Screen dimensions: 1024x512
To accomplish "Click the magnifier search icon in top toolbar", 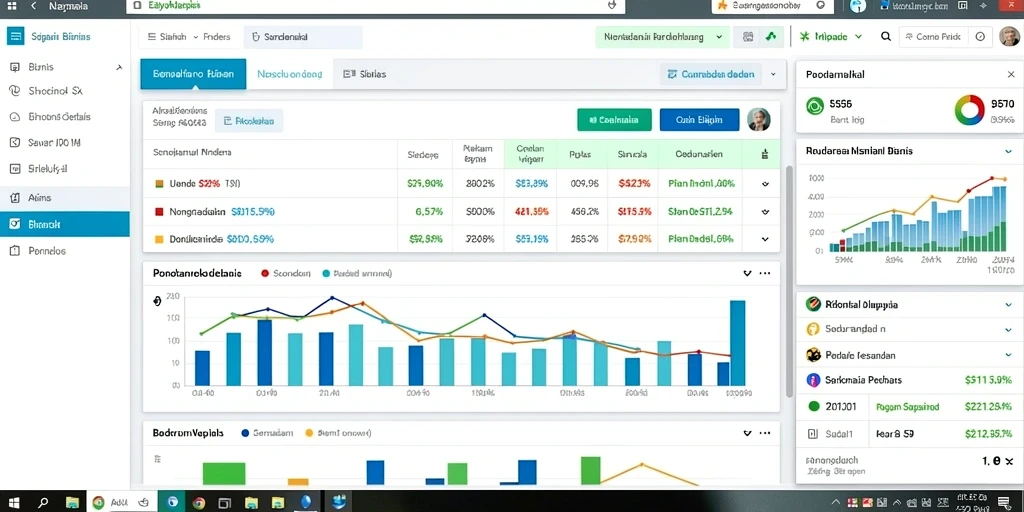I will point(886,37).
